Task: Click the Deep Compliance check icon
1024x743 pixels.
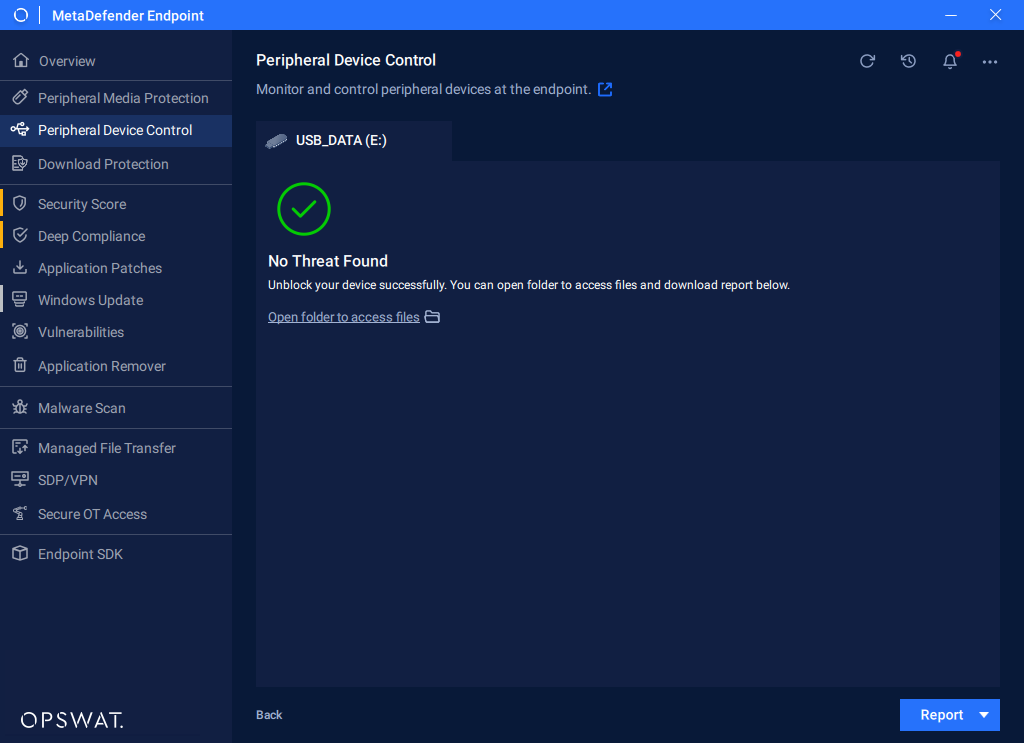Action: click(x=20, y=235)
